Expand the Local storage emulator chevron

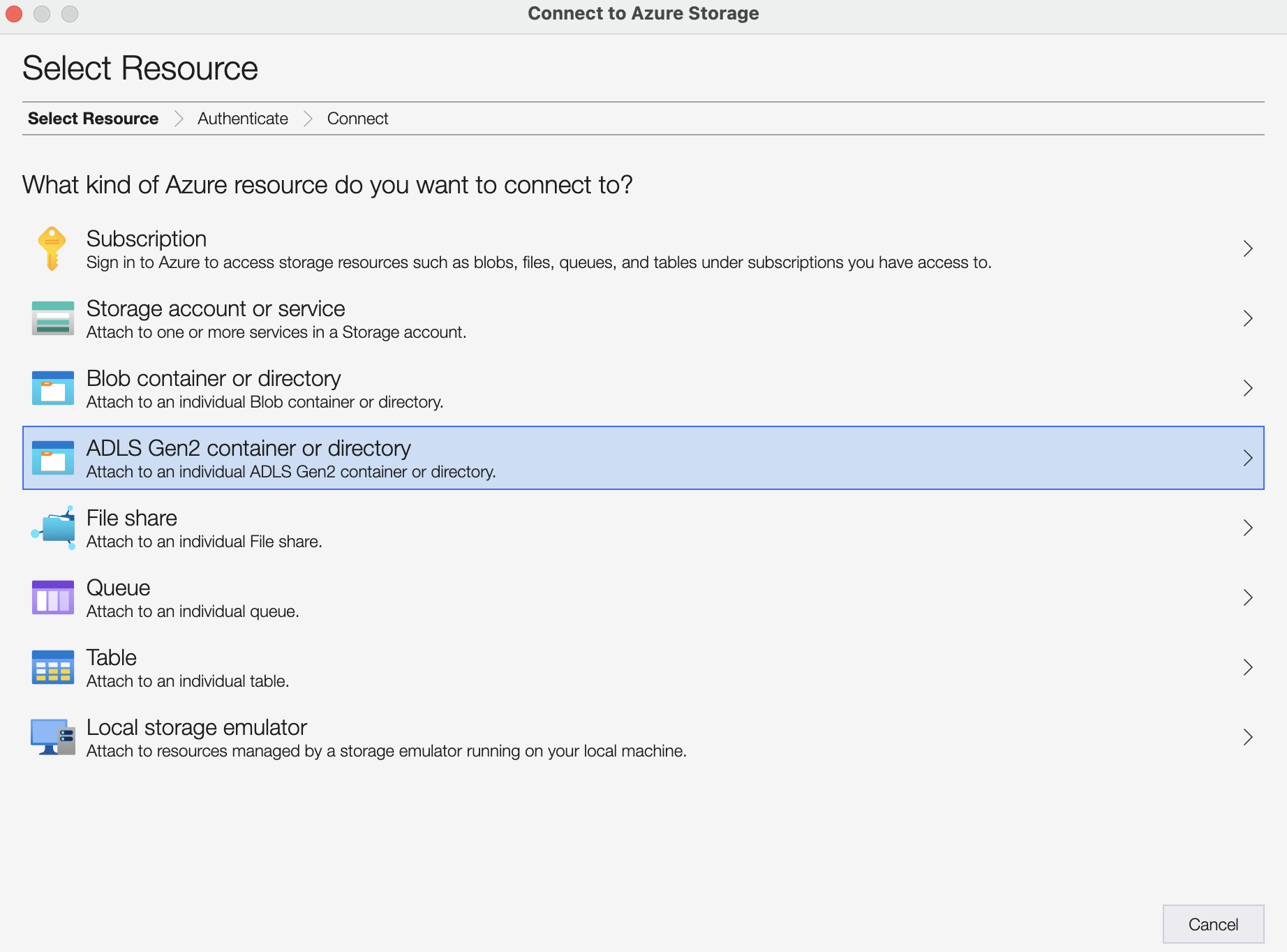click(x=1249, y=736)
